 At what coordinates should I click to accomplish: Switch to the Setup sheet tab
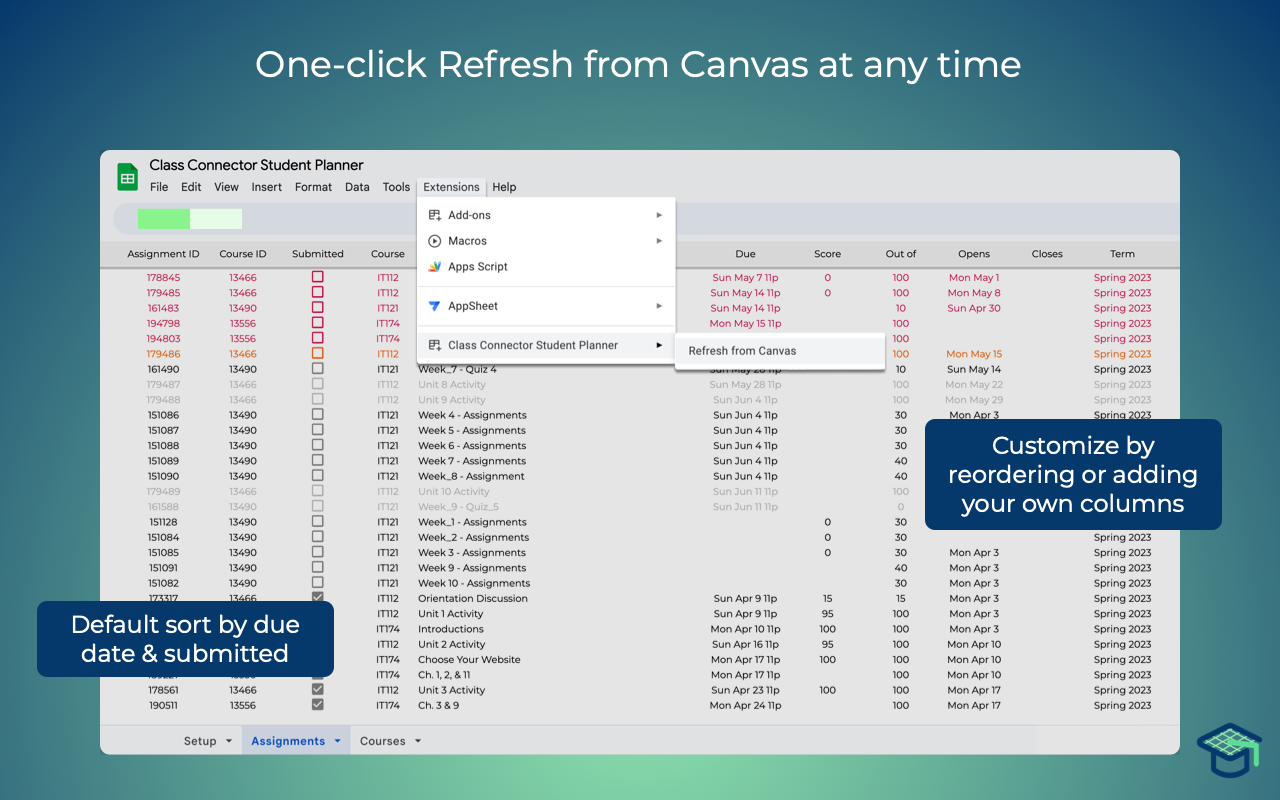tap(200, 741)
